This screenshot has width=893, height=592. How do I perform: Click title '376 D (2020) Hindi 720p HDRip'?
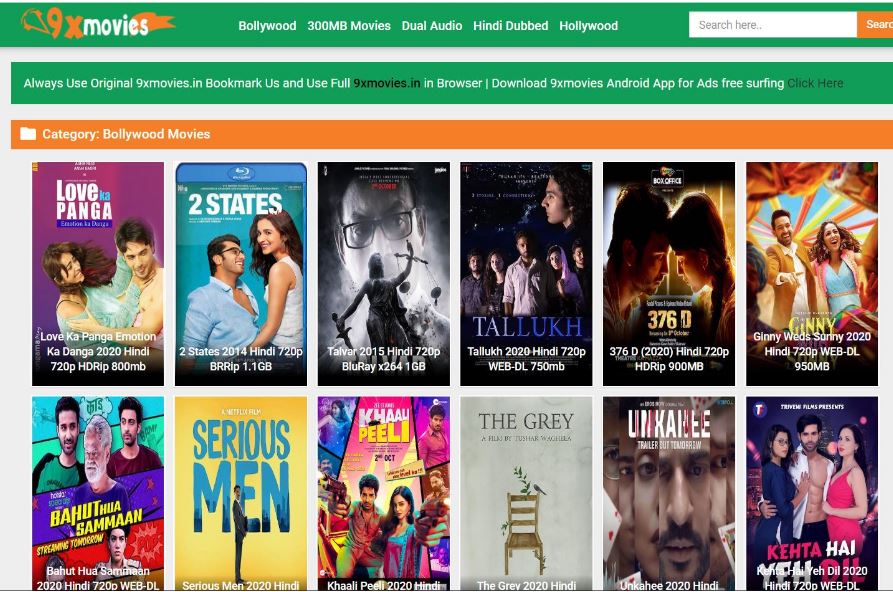coord(669,359)
